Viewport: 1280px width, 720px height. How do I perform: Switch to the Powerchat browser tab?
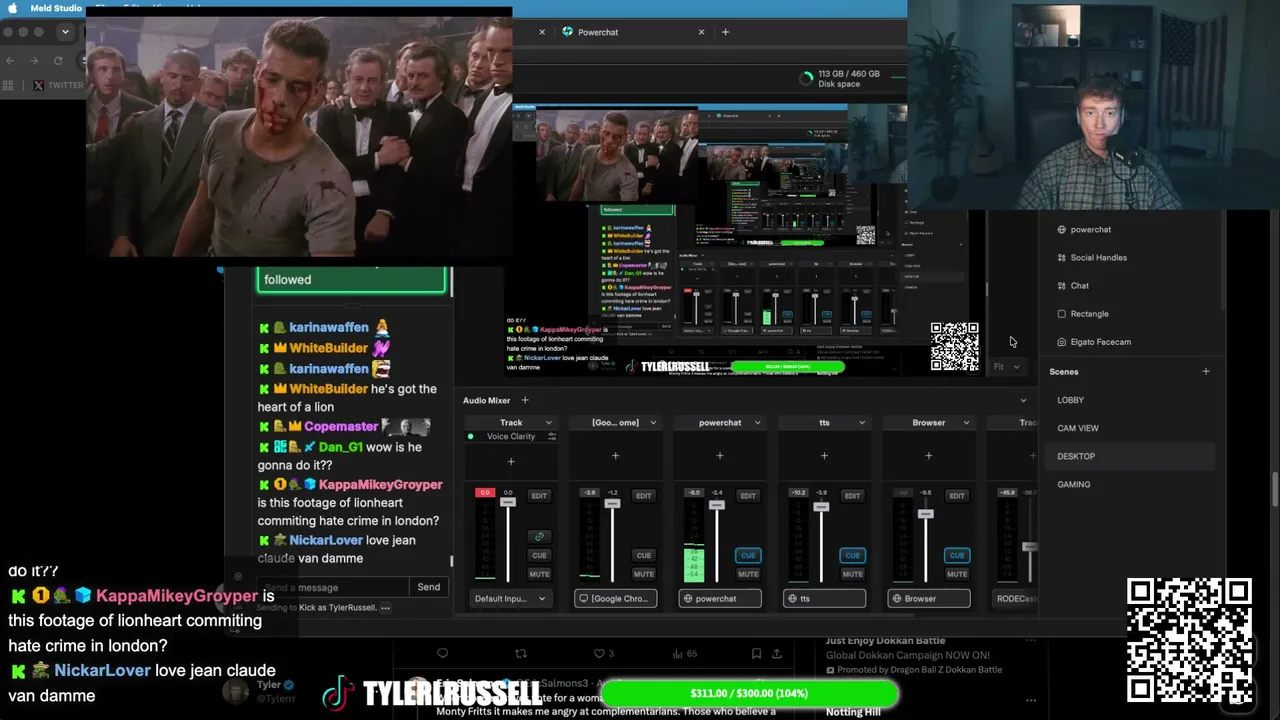tap(598, 32)
